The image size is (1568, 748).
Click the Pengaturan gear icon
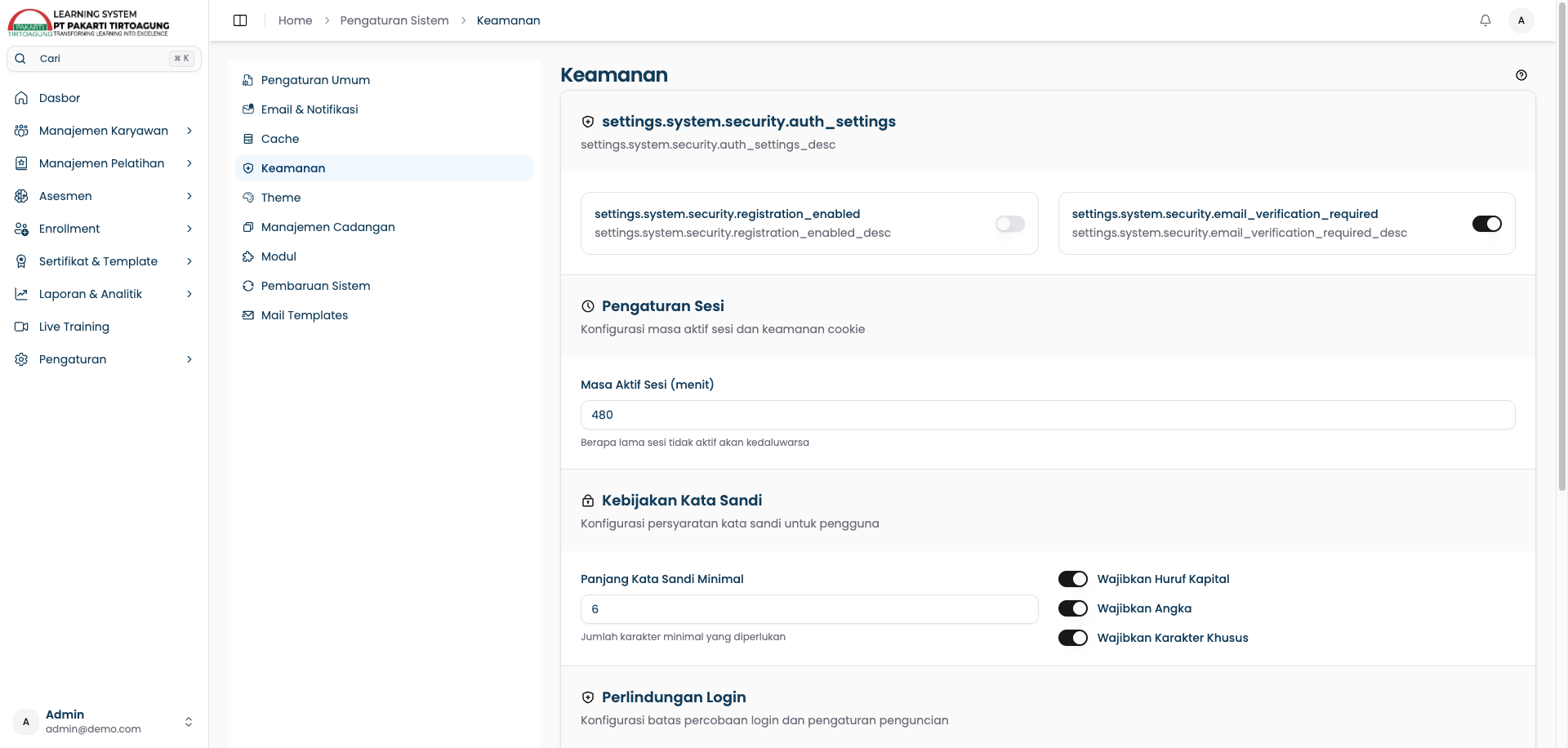[x=22, y=359]
